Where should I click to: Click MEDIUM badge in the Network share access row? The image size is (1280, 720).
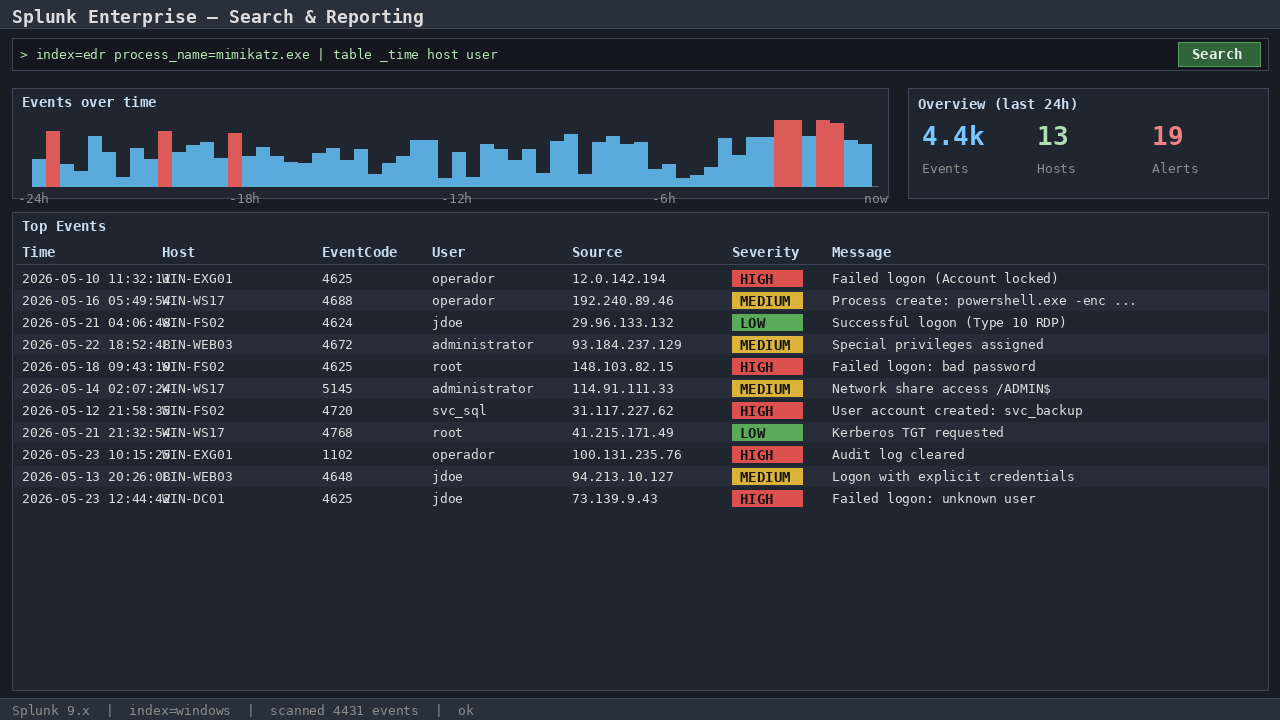click(x=767, y=389)
